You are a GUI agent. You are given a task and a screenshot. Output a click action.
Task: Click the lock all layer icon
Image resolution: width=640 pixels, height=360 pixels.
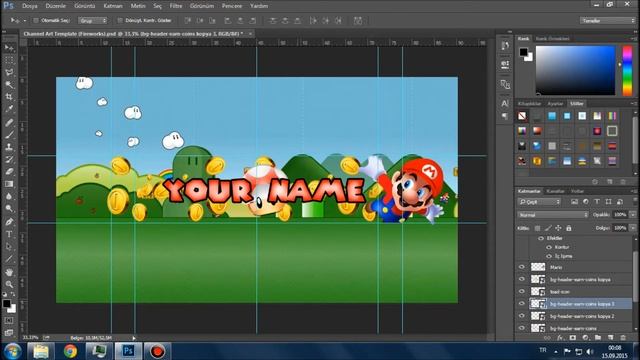[x=569, y=228]
